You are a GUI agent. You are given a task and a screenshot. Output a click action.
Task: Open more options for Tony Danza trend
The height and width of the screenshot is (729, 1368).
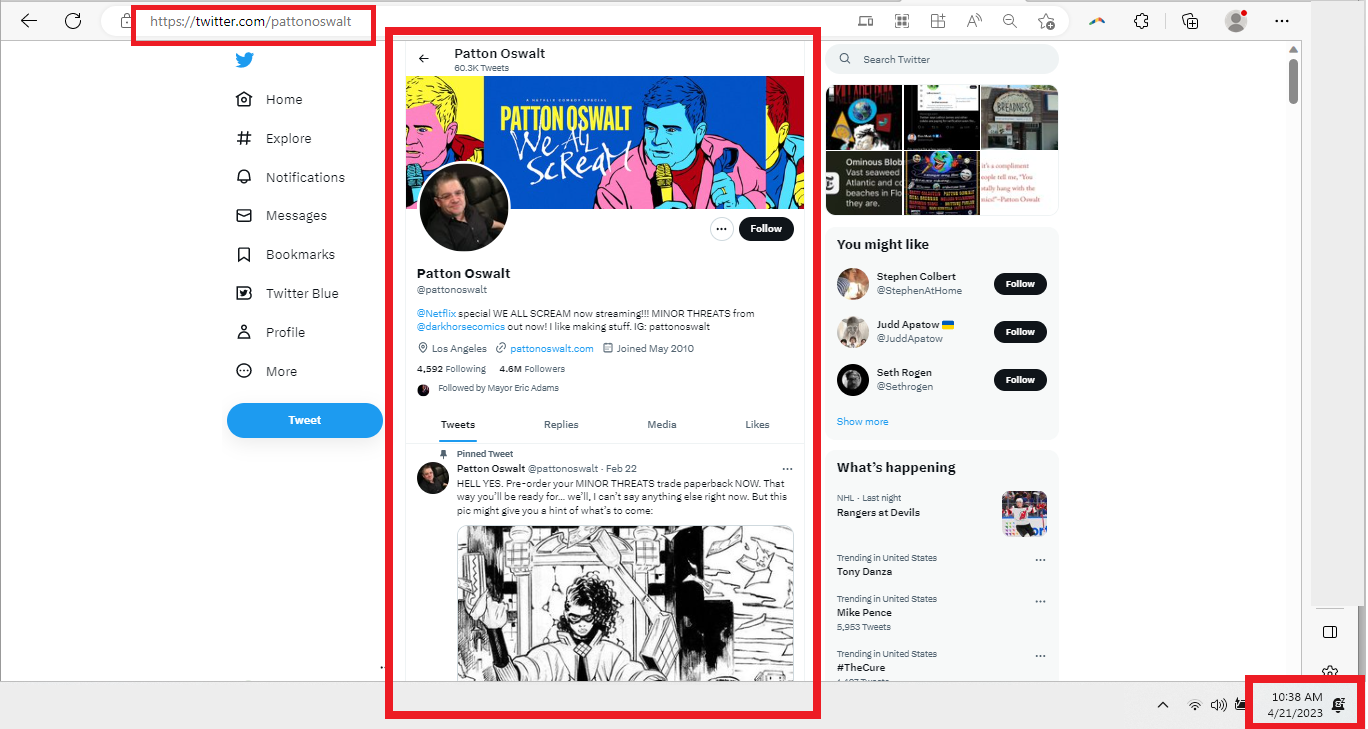tap(1040, 561)
